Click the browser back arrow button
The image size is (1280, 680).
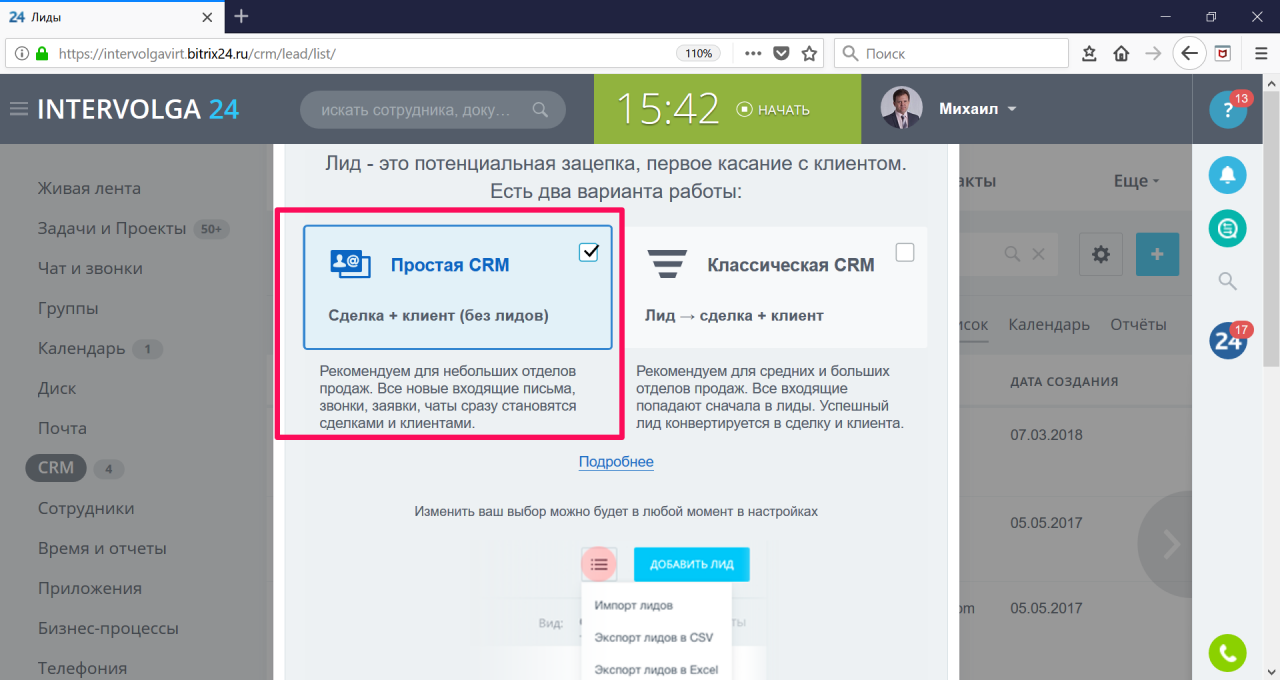[1188, 53]
